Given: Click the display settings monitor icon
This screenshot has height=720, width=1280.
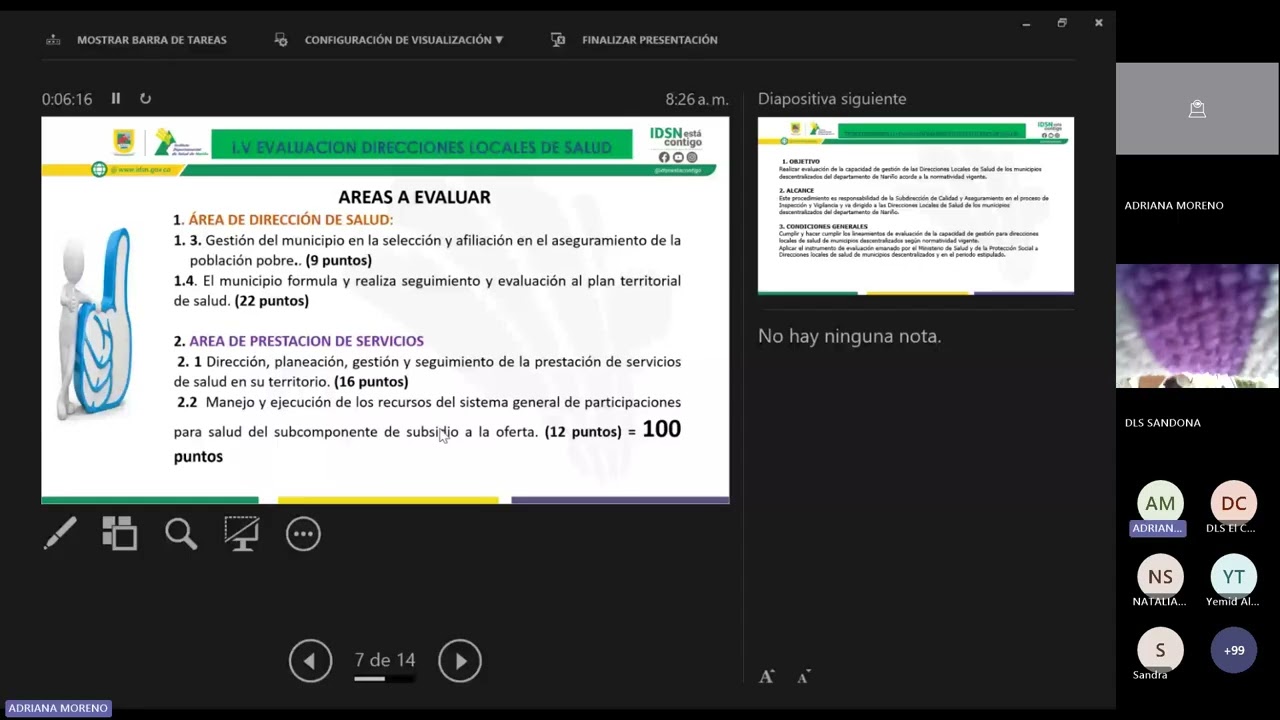Looking at the screenshot, I should pos(282,40).
